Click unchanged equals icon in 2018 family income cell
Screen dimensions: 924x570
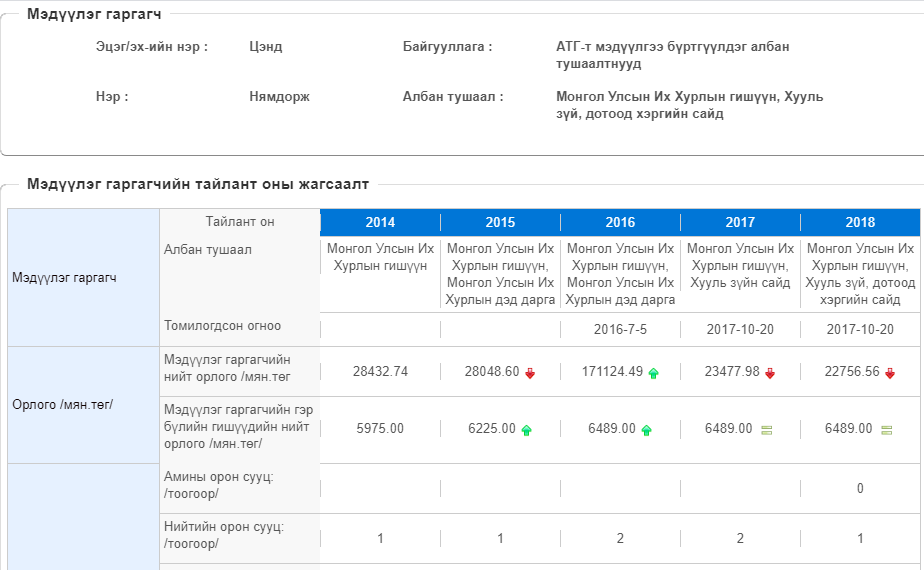point(886,430)
